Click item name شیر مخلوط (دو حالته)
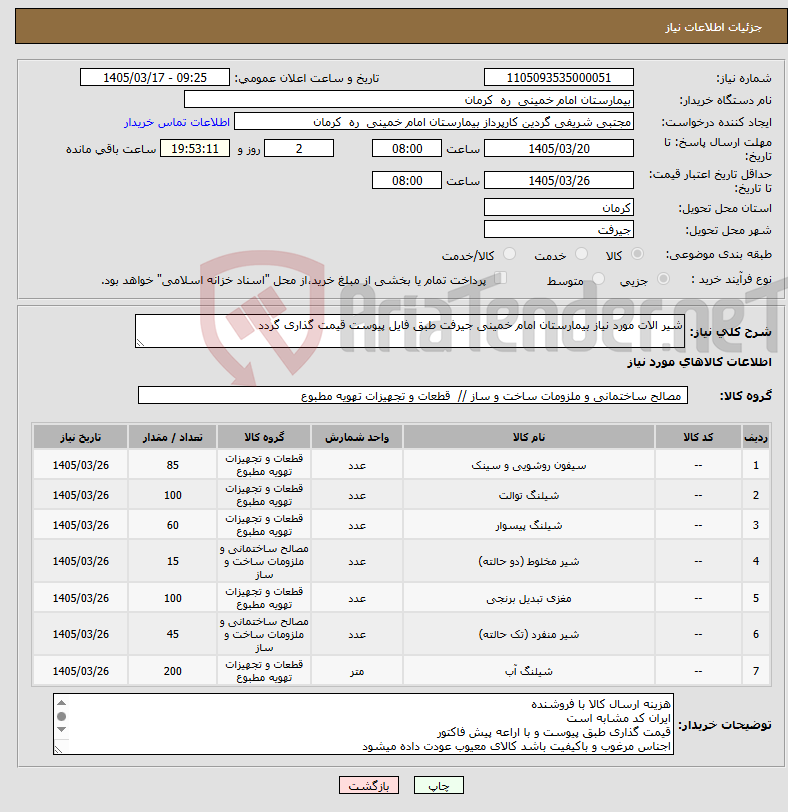 [x=529, y=562]
